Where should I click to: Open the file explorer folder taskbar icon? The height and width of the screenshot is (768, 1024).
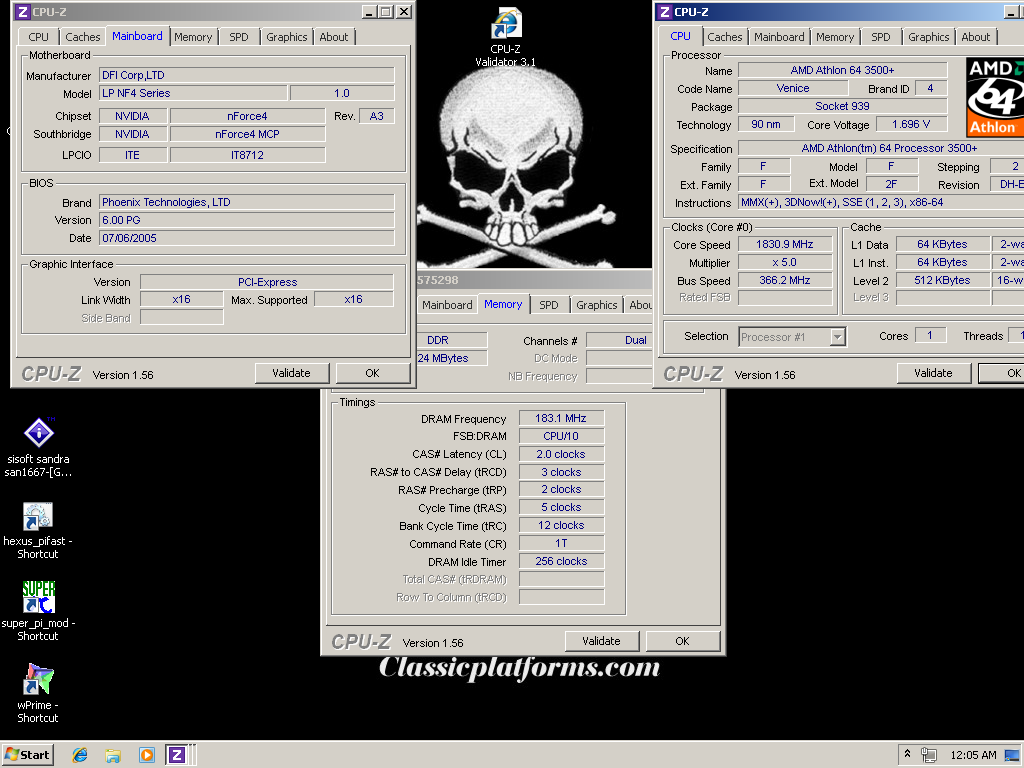113,756
